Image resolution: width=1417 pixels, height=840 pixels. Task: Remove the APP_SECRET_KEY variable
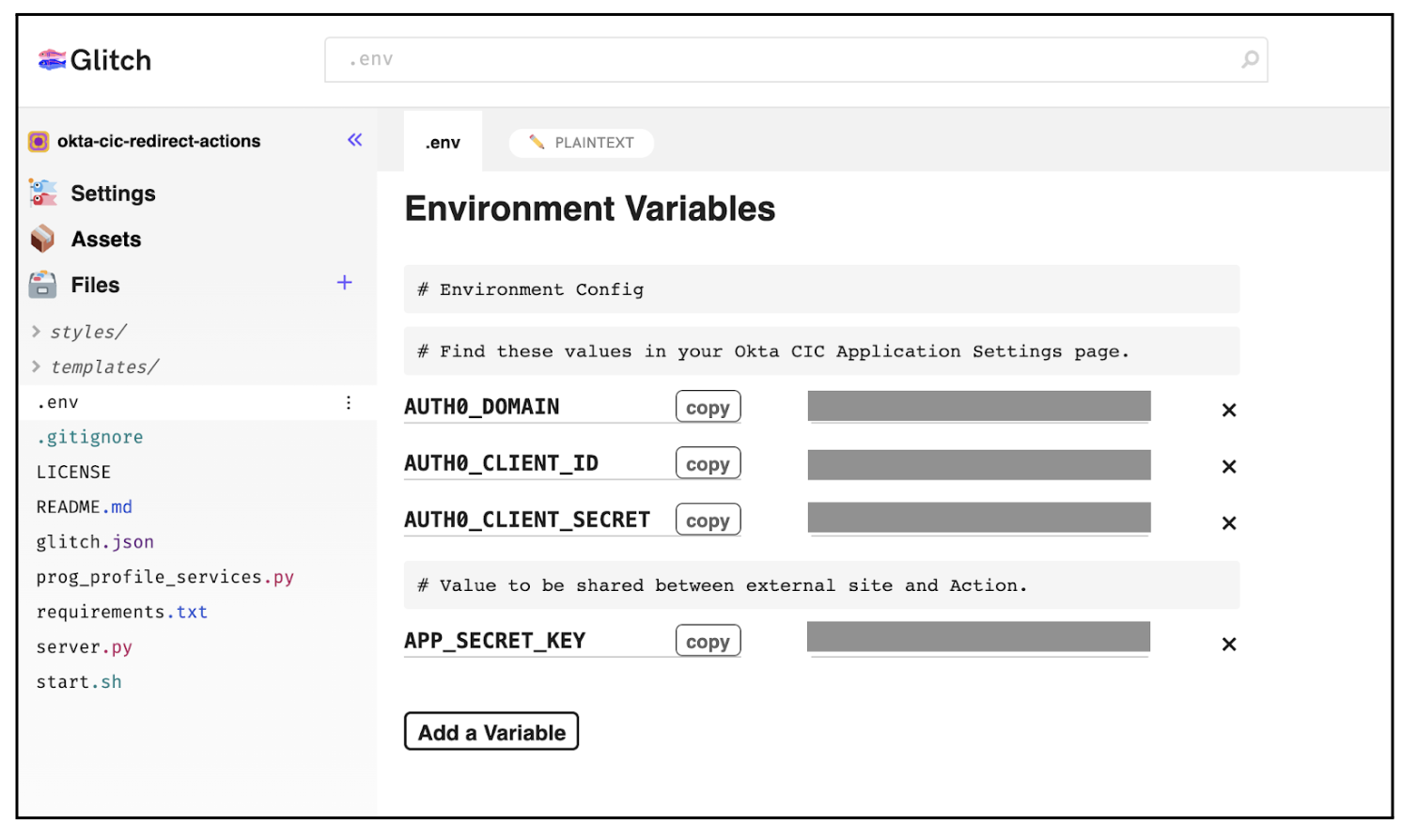[1228, 644]
